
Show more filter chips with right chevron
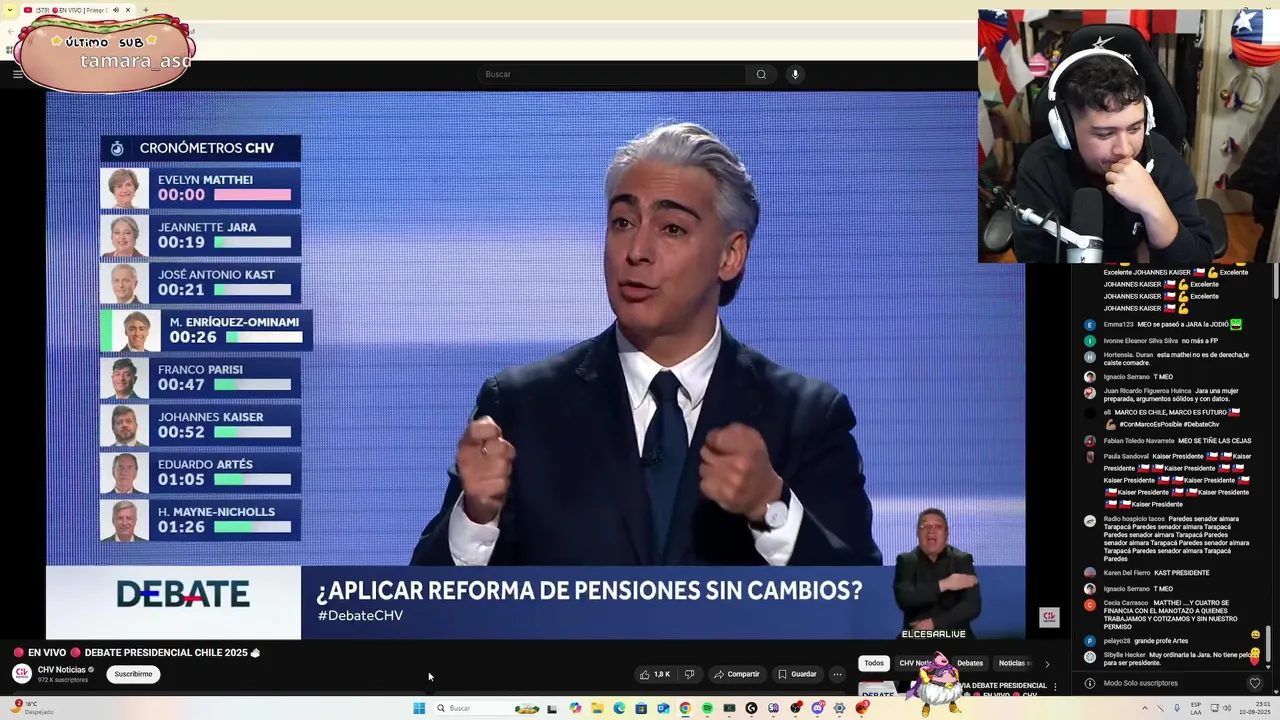coord(1047,663)
